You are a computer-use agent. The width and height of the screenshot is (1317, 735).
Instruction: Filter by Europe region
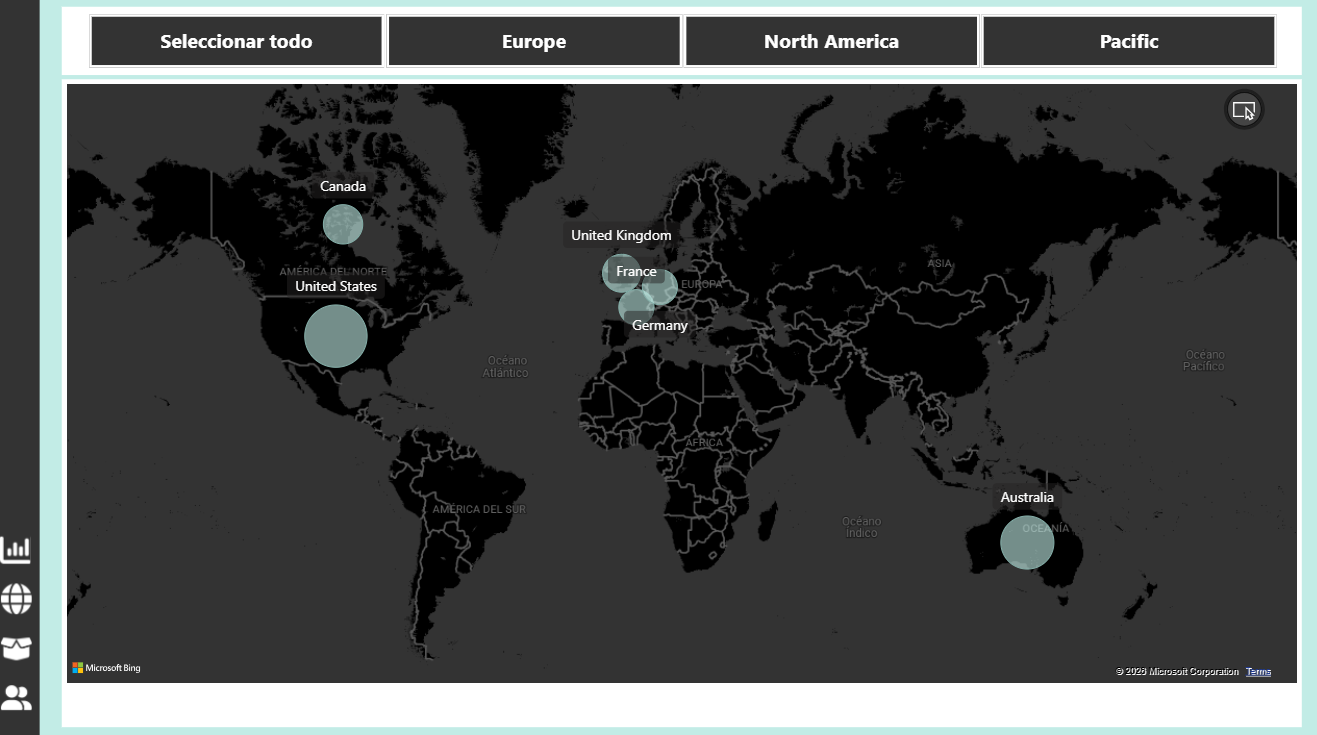click(x=534, y=41)
